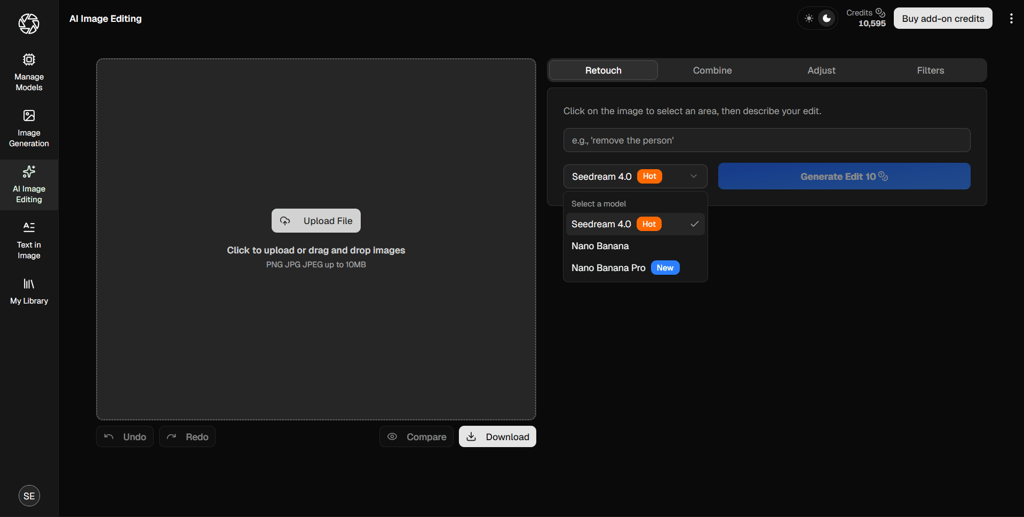This screenshot has height=517, width=1024.
Task: Click the Generate Edit 10 button
Action: coord(844,176)
